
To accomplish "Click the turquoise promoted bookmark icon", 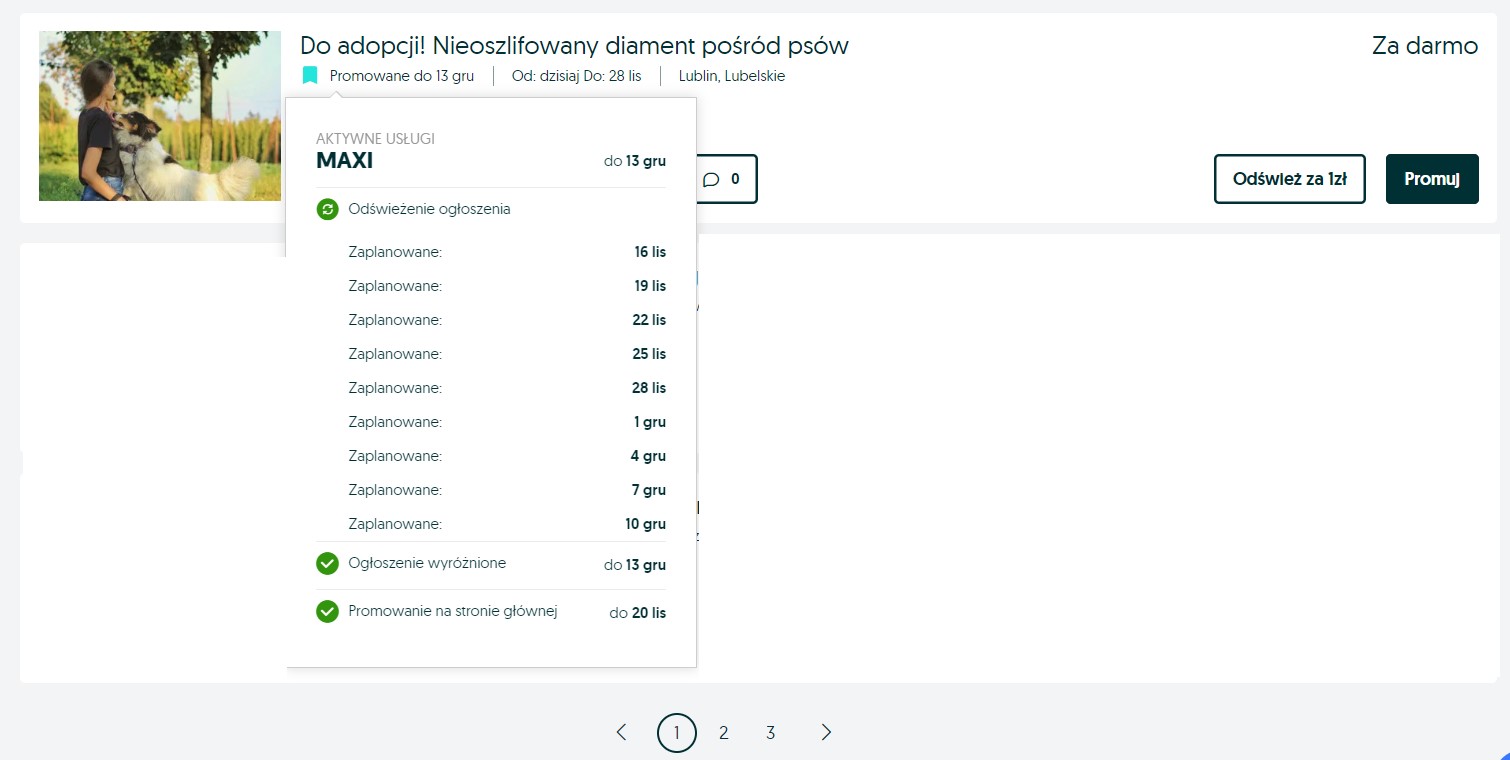I will point(310,76).
